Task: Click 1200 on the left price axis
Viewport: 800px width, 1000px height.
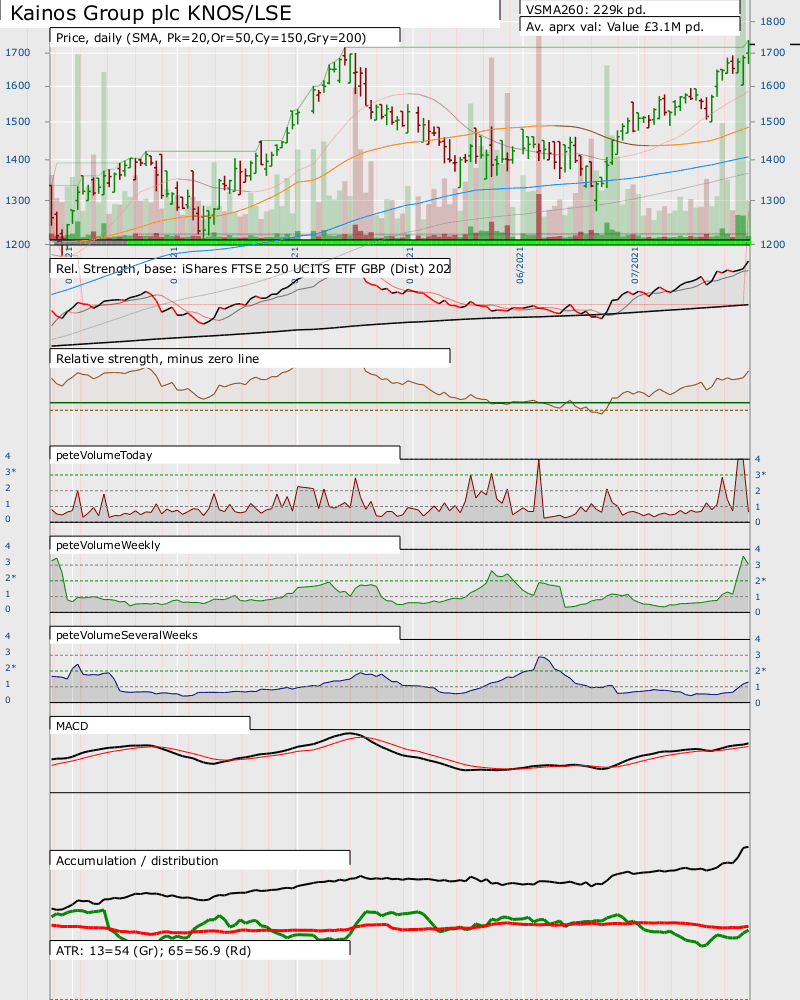Action: pos(18,244)
